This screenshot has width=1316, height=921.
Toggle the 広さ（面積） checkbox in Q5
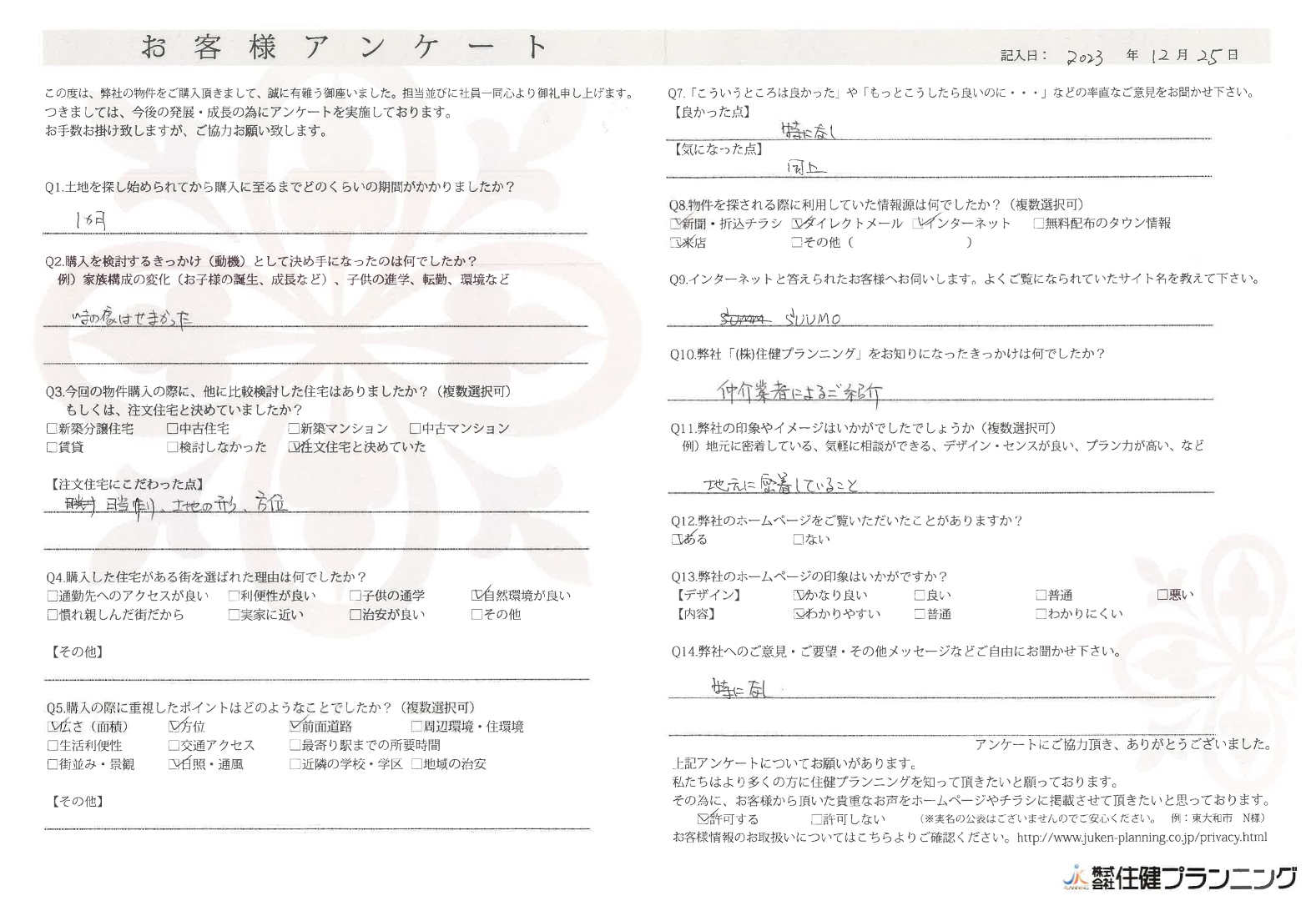pos(53,727)
